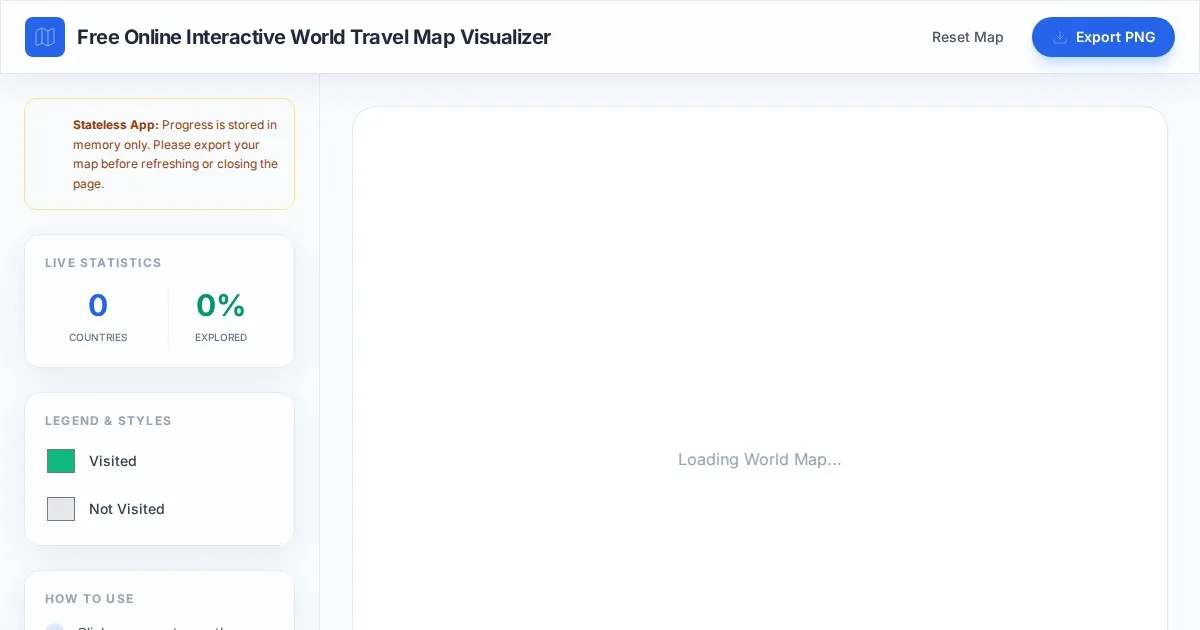Image resolution: width=1200 pixels, height=630 pixels.
Task: Click the Loading World Map placeholder text
Action: pyautogui.click(x=759, y=459)
